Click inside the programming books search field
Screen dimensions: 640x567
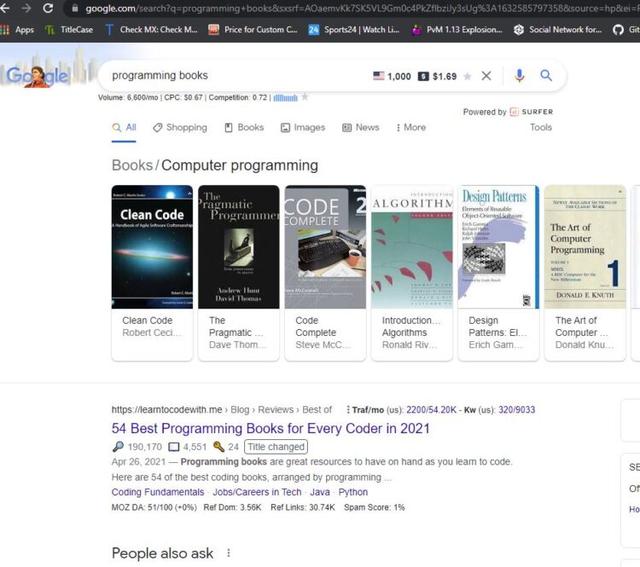point(230,75)
